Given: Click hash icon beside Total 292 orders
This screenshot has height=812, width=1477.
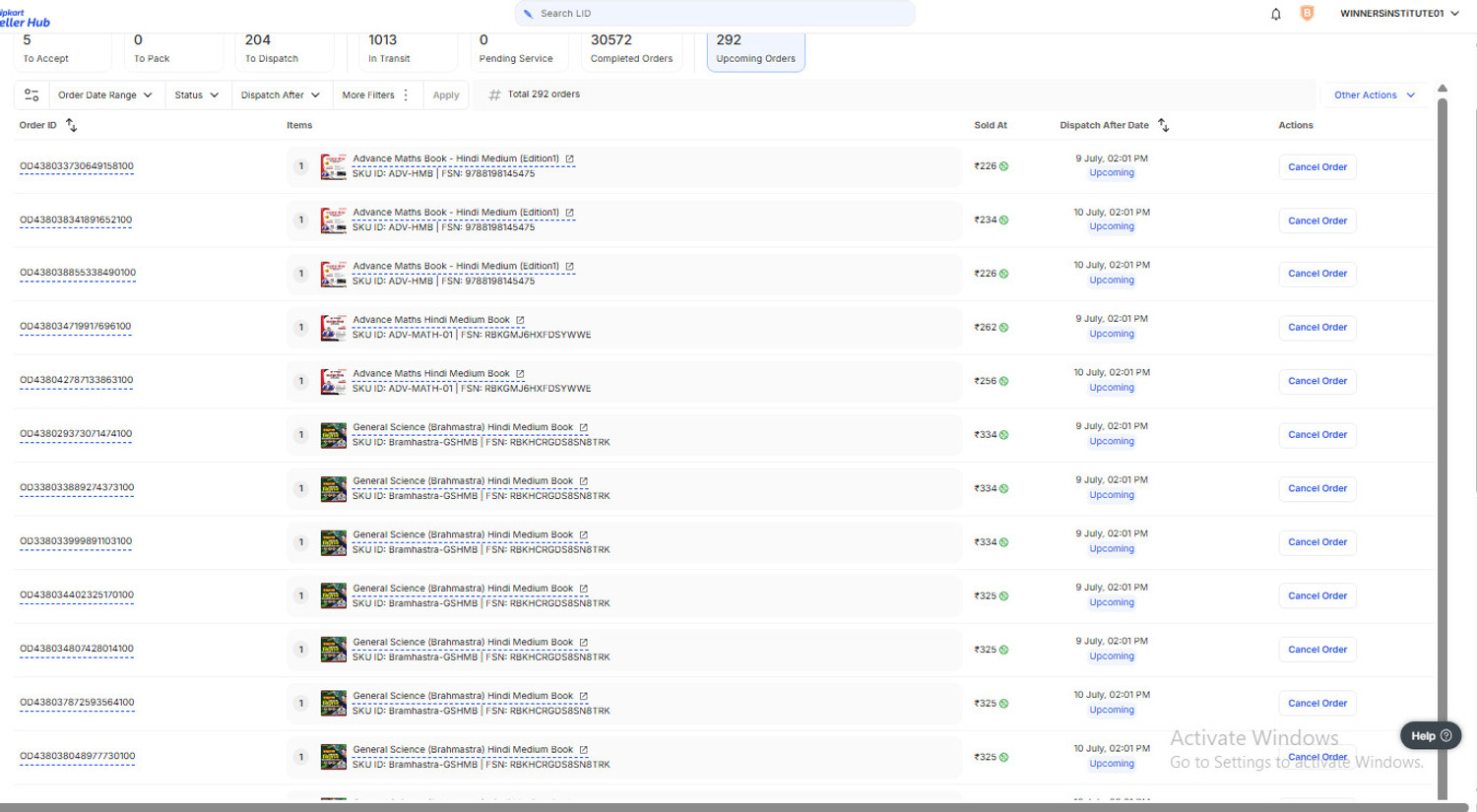Looking at the screenshot, I should point(495,95).
